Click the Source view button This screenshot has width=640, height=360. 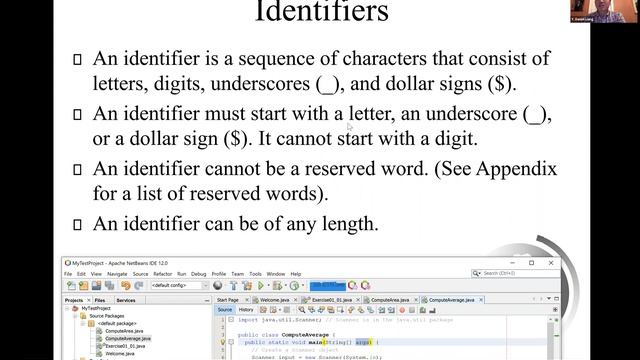coord(224,310)
